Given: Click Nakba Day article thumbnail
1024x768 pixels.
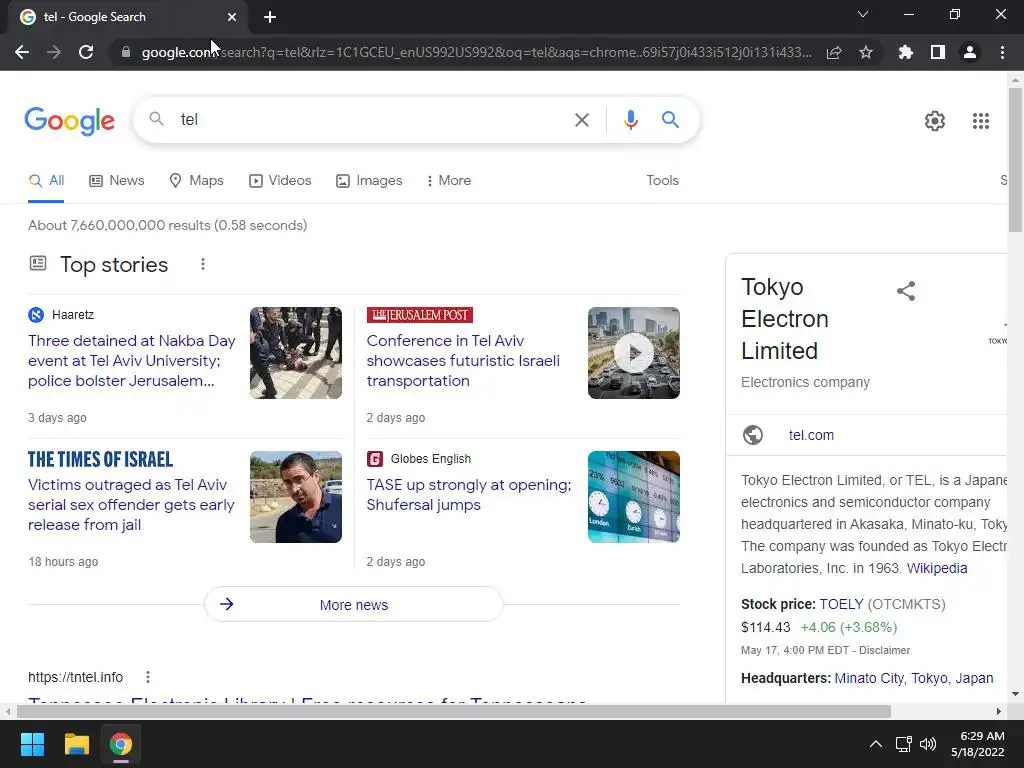Looking at the screenshot, I should click(x=296, y=353).
